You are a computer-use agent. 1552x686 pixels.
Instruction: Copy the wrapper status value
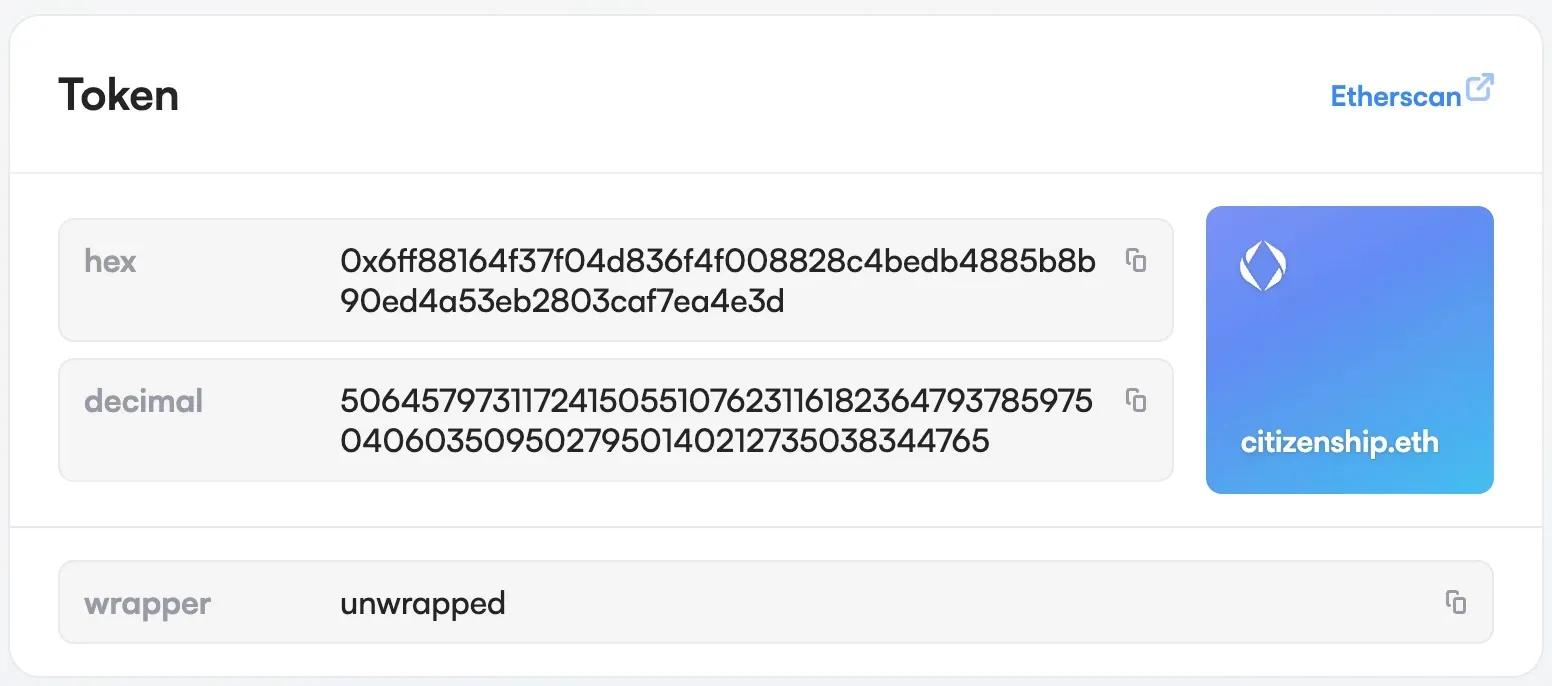point(1456,602)
